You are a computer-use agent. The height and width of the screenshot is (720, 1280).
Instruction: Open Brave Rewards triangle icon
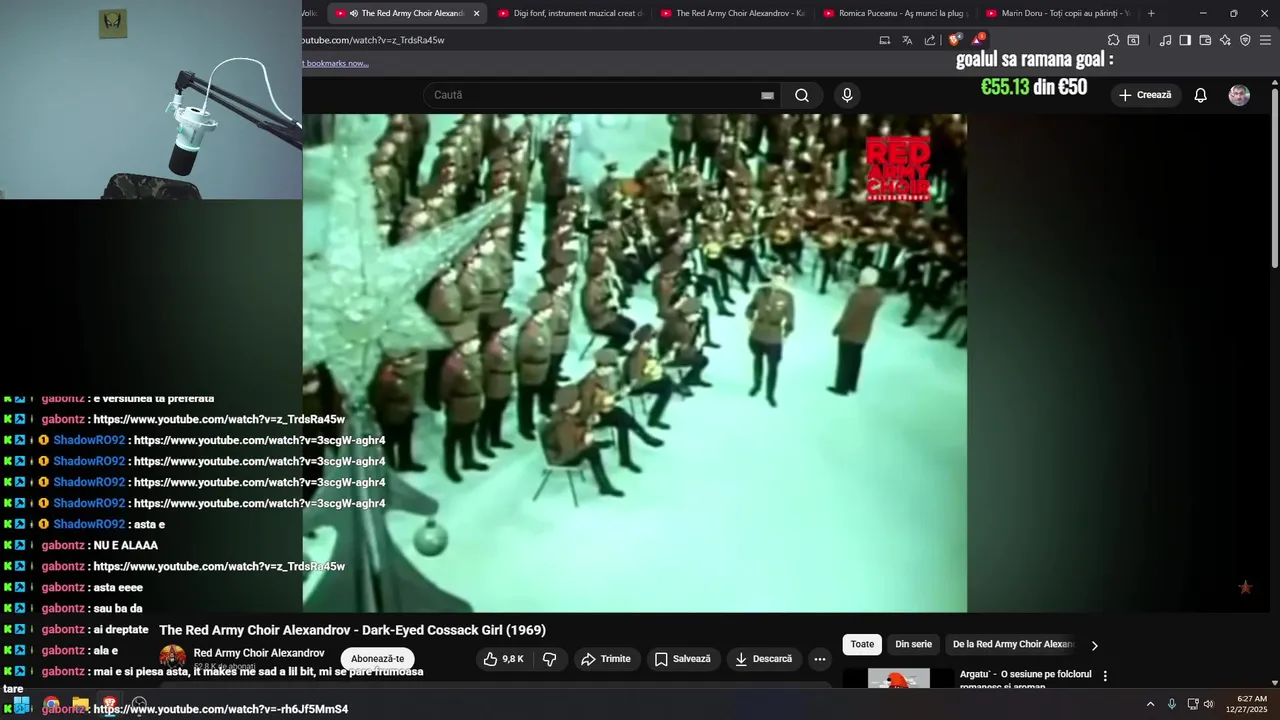point(978,40)
